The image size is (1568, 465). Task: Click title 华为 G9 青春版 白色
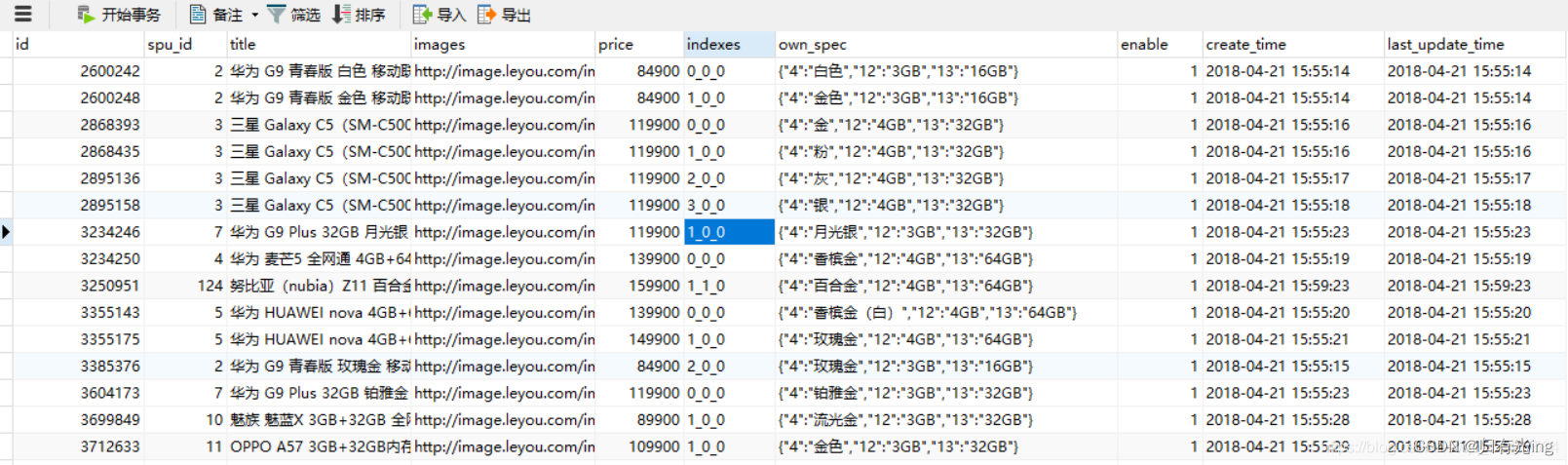pyautogui.click(x=319, y=71)
